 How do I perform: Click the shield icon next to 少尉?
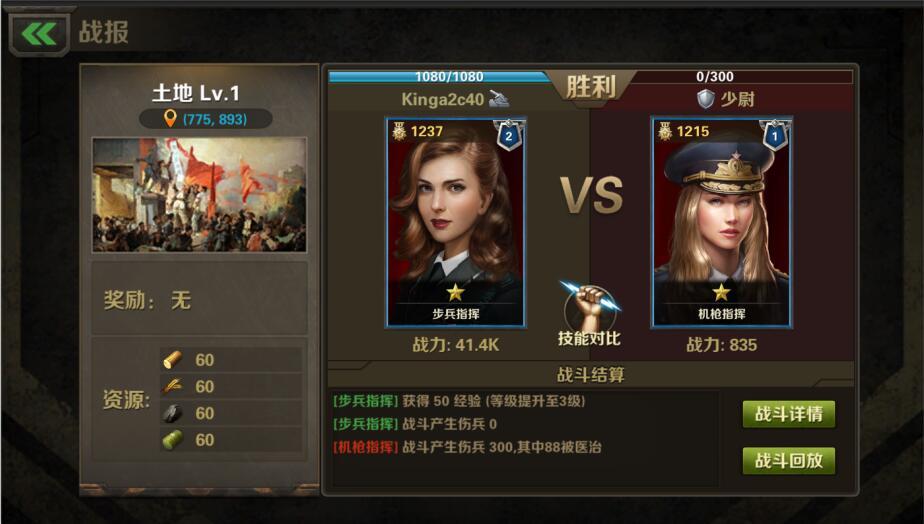point(705,98)
